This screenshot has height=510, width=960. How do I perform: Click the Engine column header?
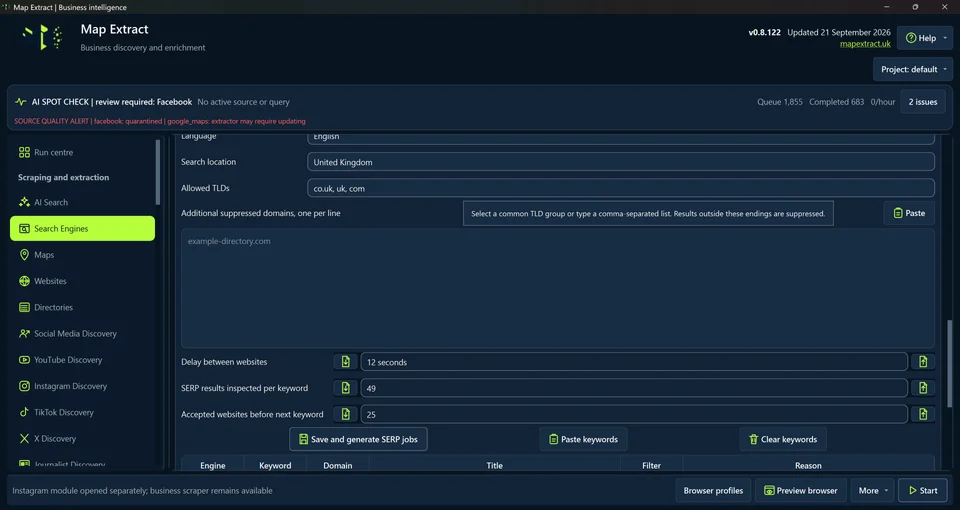(212, 465)
